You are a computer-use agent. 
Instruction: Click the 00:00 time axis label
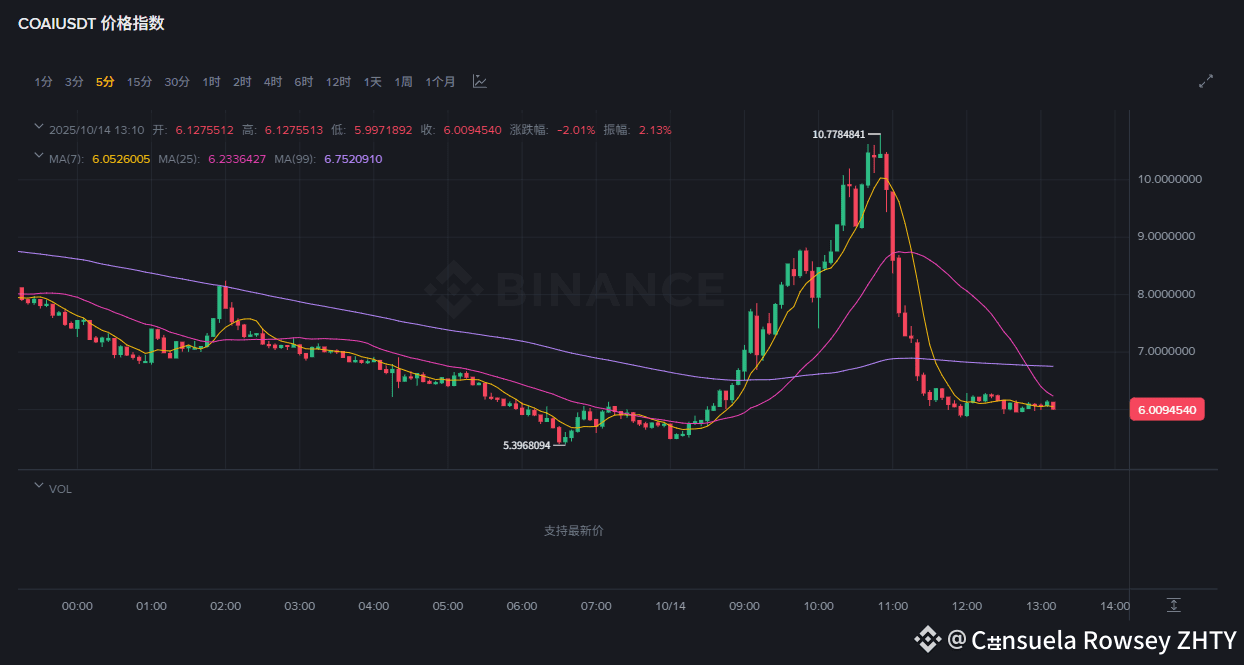tap(77, 606)
